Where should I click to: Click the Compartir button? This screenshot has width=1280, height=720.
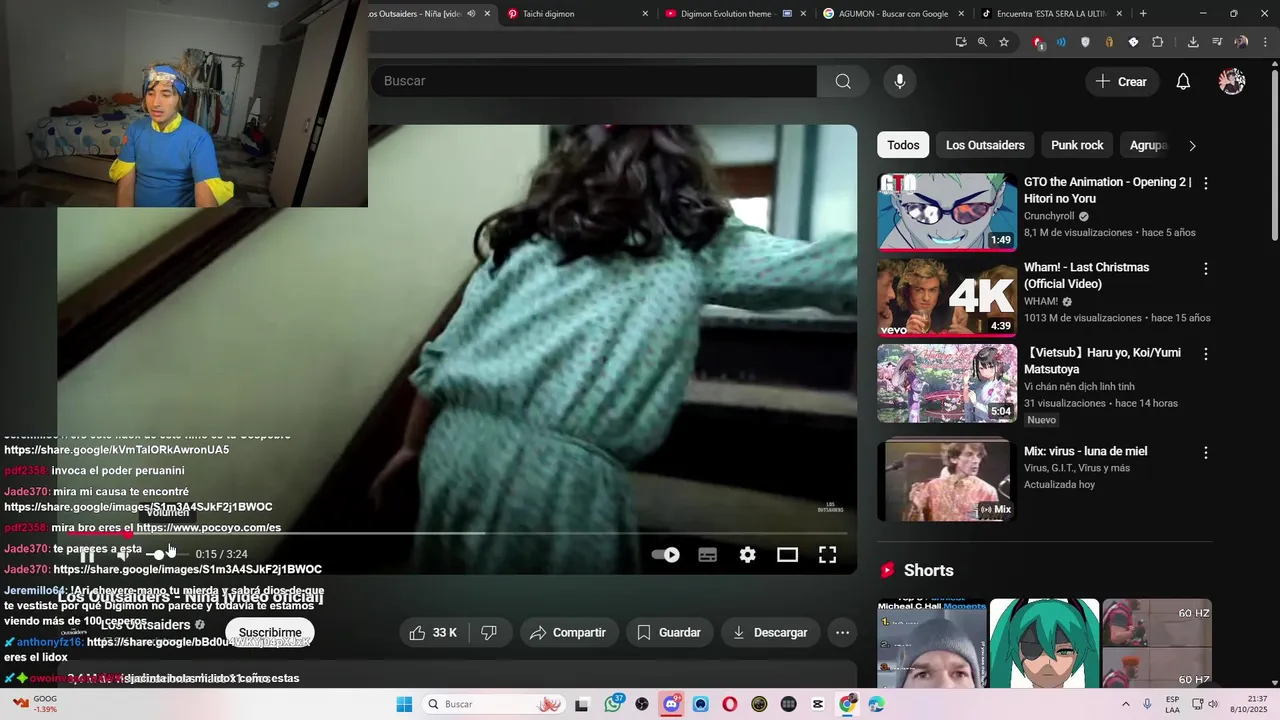click(x=568, y=632)
